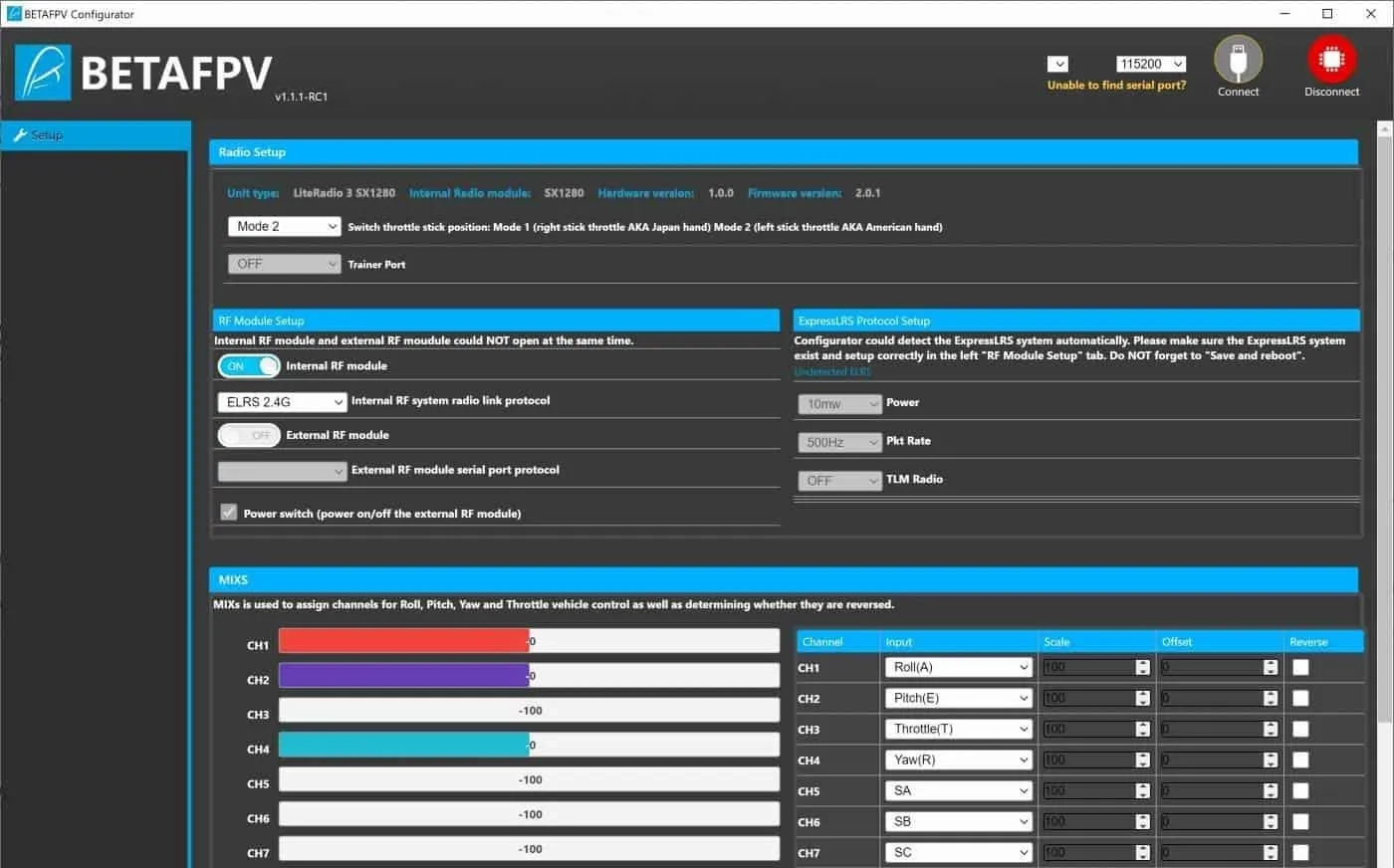
Task: Select the Setup tab in sidebar
Action: tap(47, 135)
